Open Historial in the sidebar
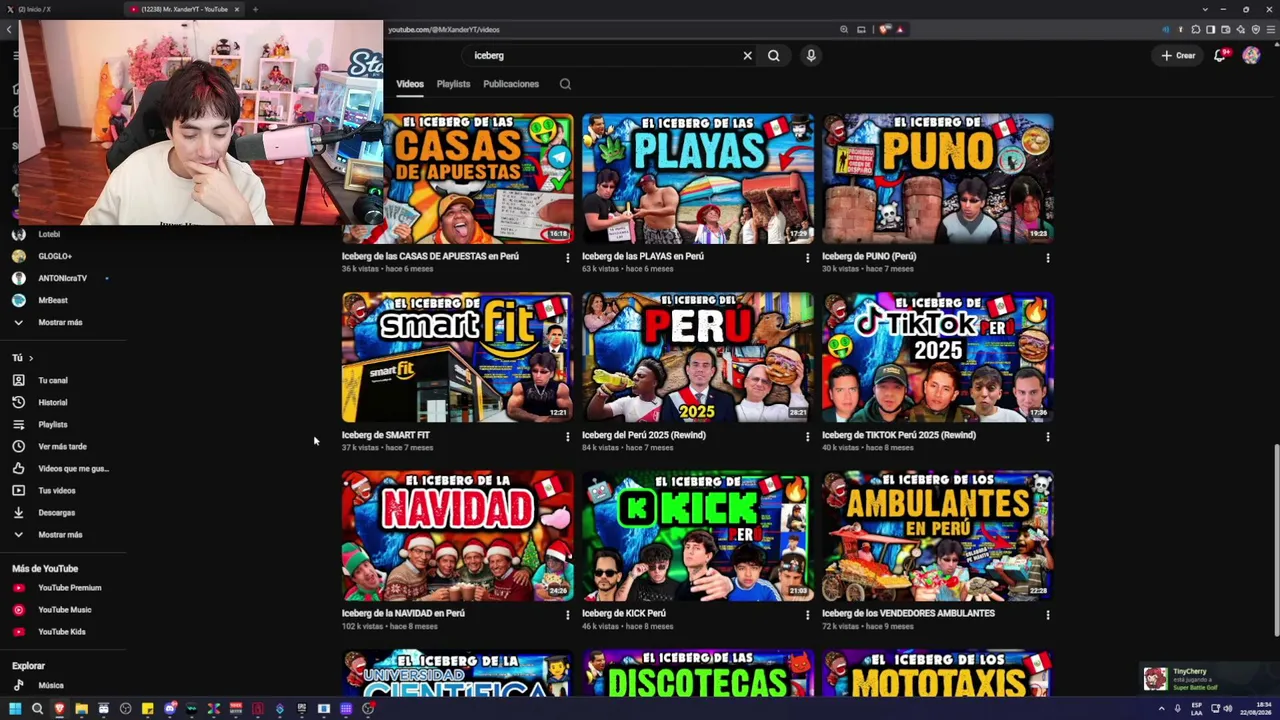Screen dimensions: 1280x720 pyautogui.click(x=53, y=402)
